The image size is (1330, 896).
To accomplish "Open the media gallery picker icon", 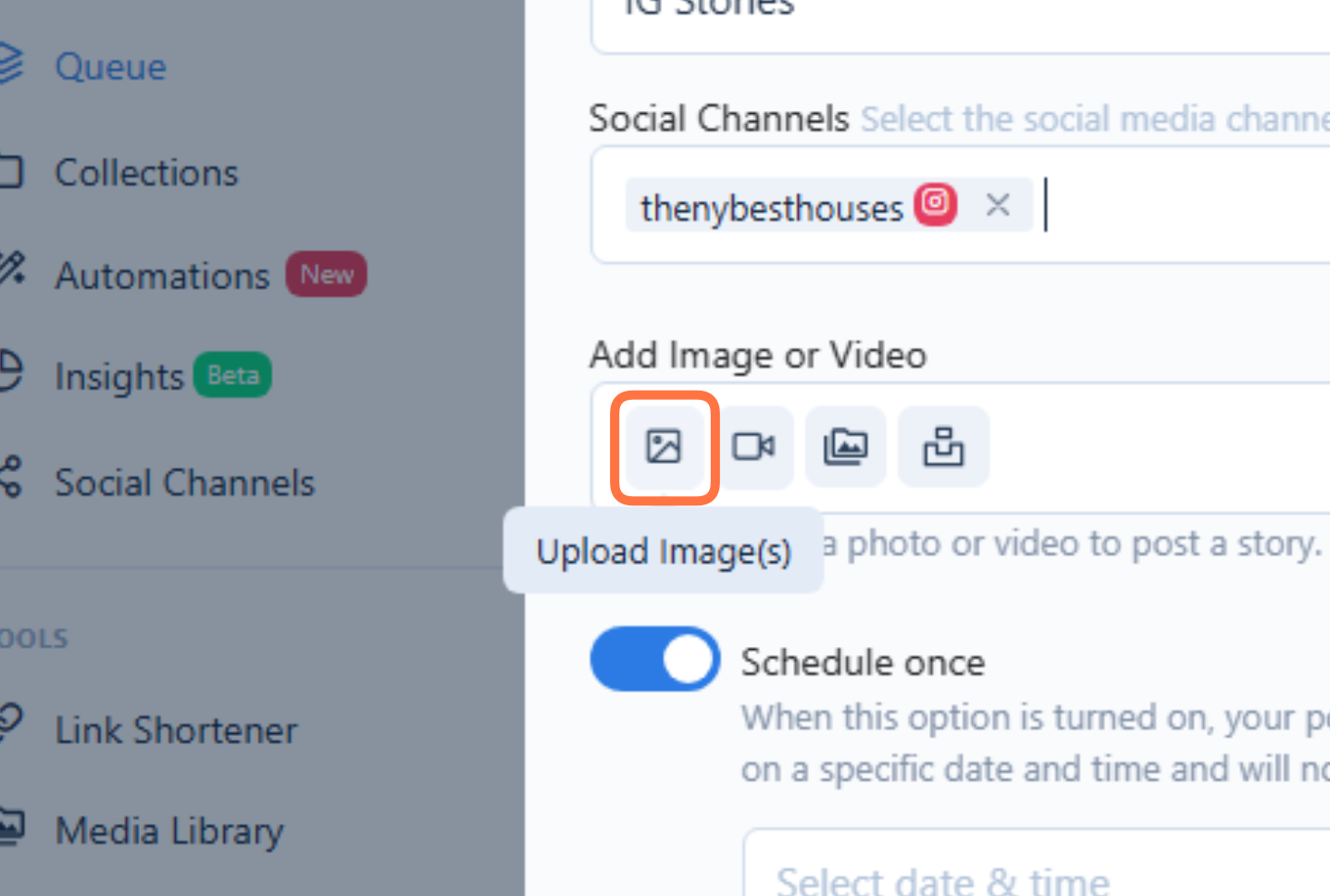I will point(845,447).
